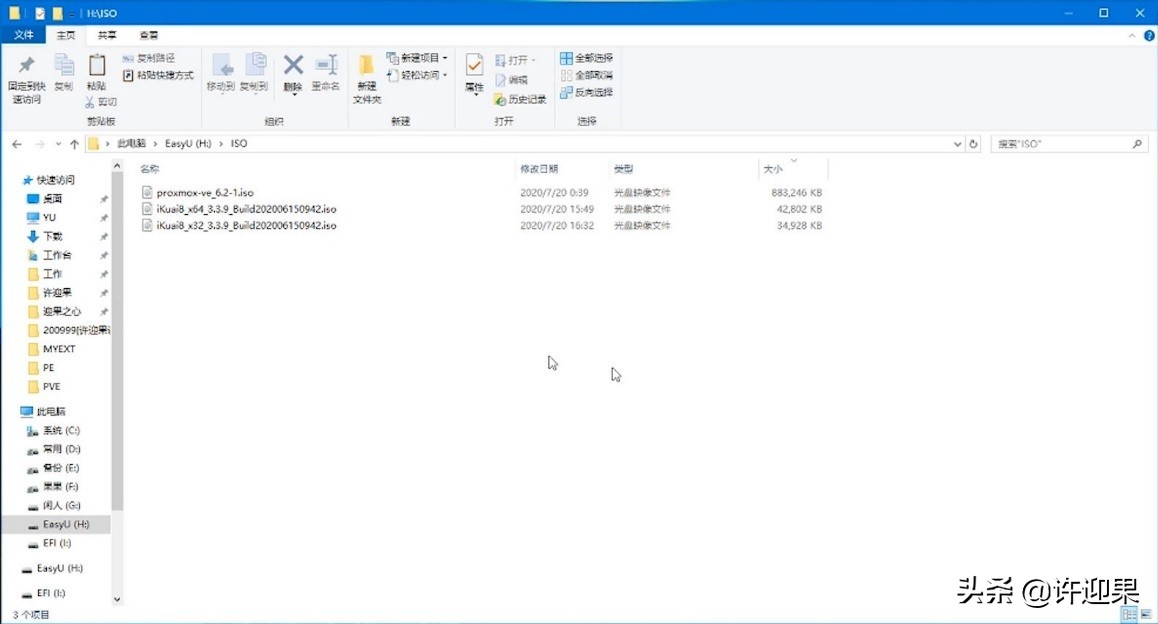Go up one folder level
The image size is (1158, 624).
point(74,144)
